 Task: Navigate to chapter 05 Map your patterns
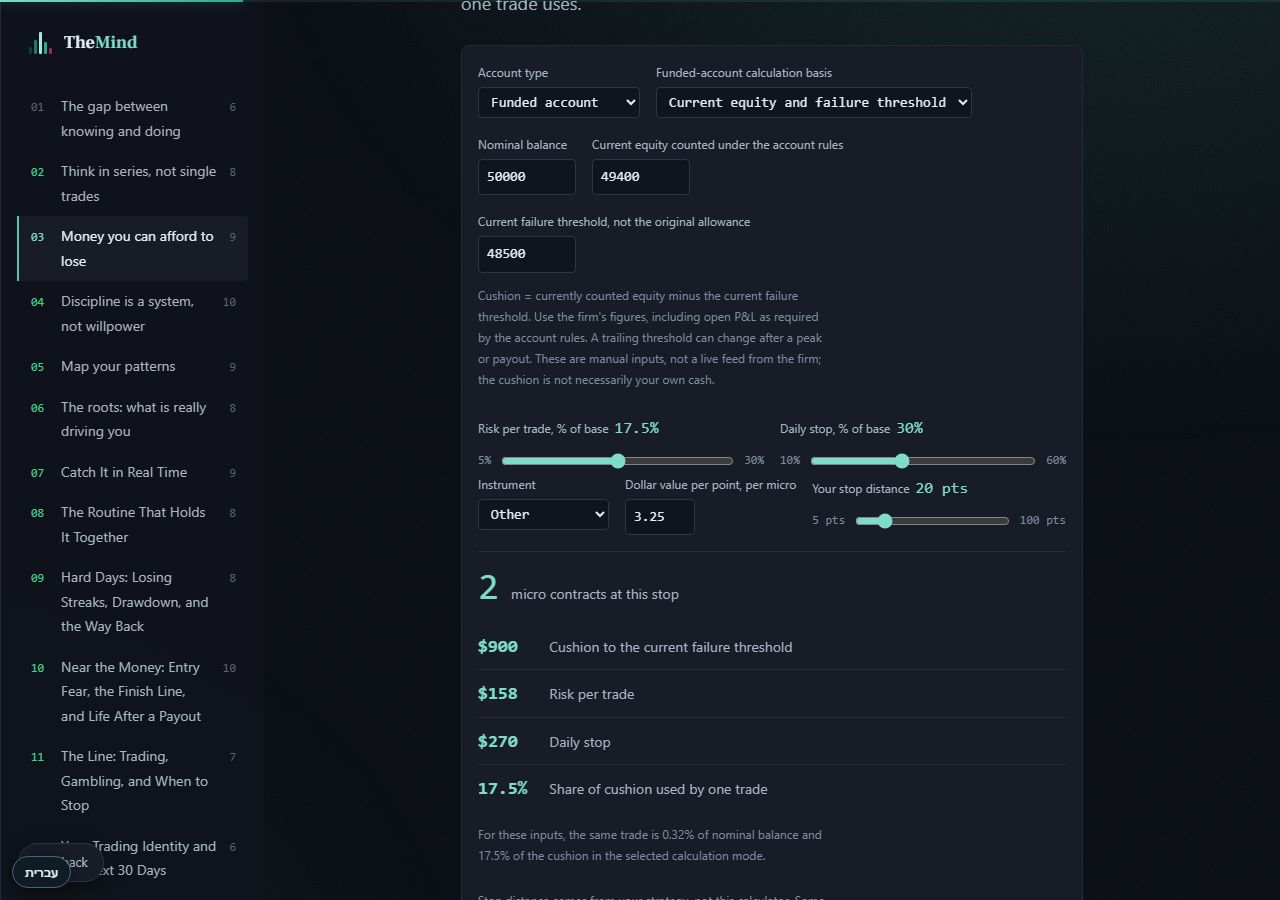coord(132,367)
